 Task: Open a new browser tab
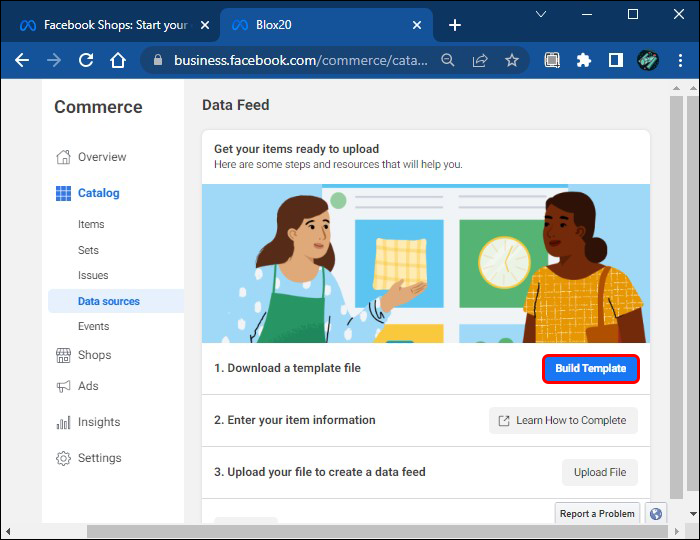[x=455, y=25]
